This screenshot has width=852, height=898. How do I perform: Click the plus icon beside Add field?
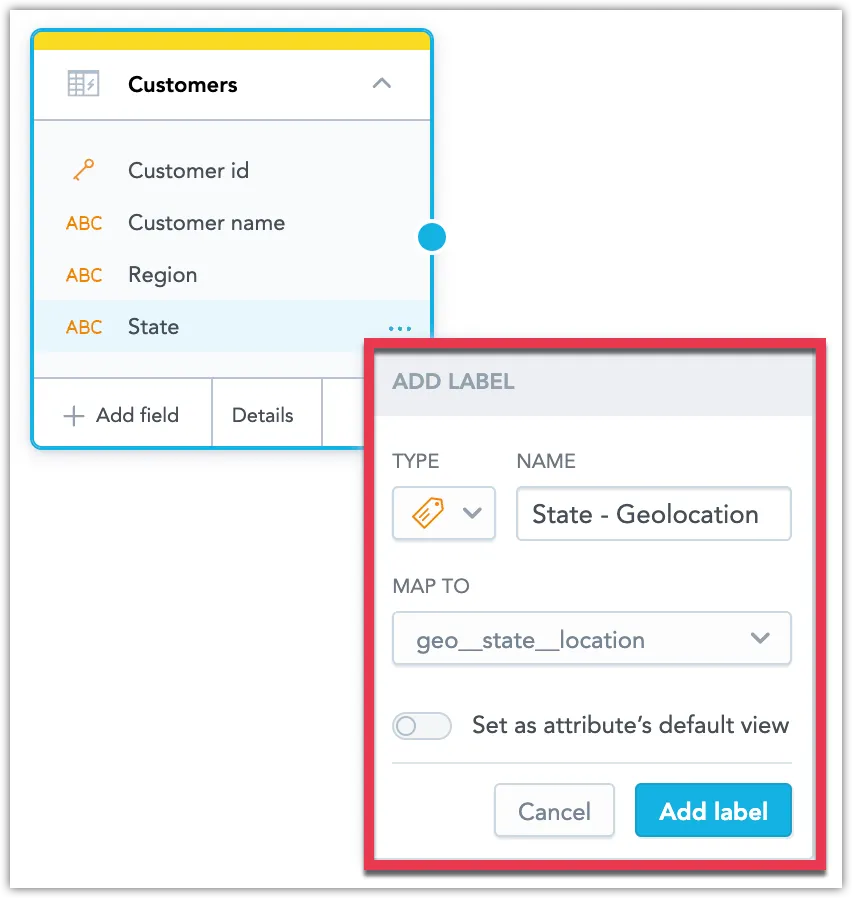(75, 414)
